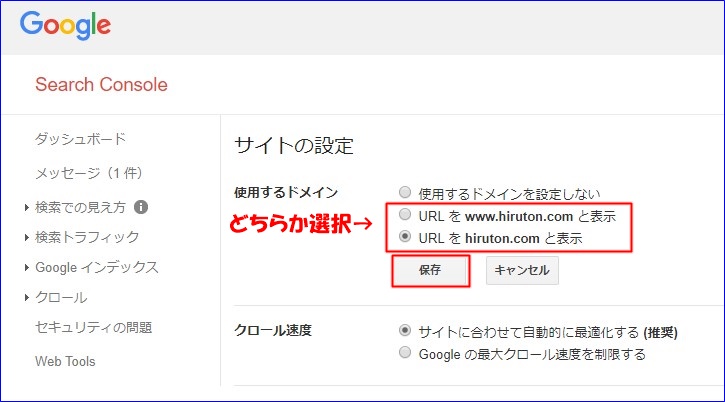Open セキュリティの問題 in the sidebar
This screenshot has height=402, width=725.
[94, 328]
